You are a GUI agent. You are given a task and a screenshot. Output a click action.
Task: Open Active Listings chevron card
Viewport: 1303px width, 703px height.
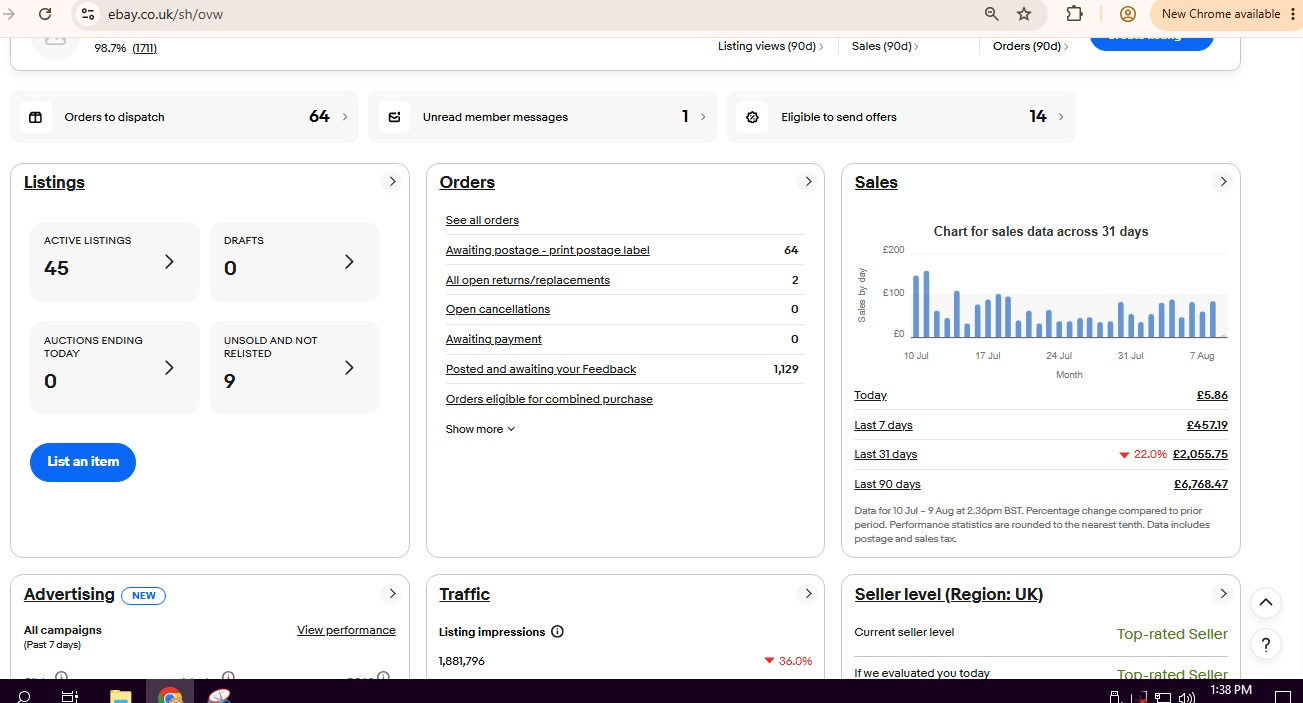click(169, 262)
